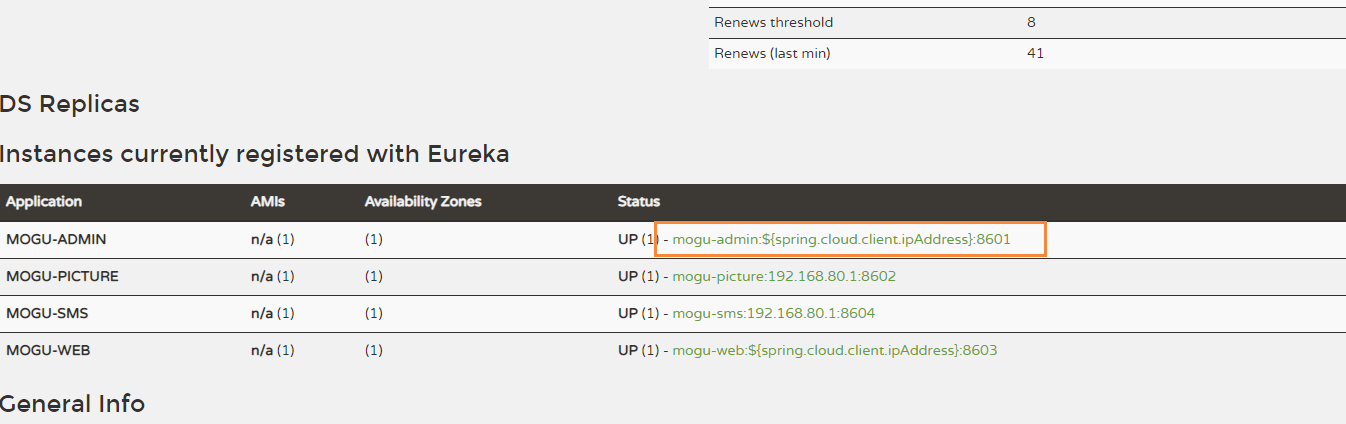Open the mogu-picture:192.168.80.1:8602 link
This screenshot has height=424, width=1346.
(x=784, y=277)
